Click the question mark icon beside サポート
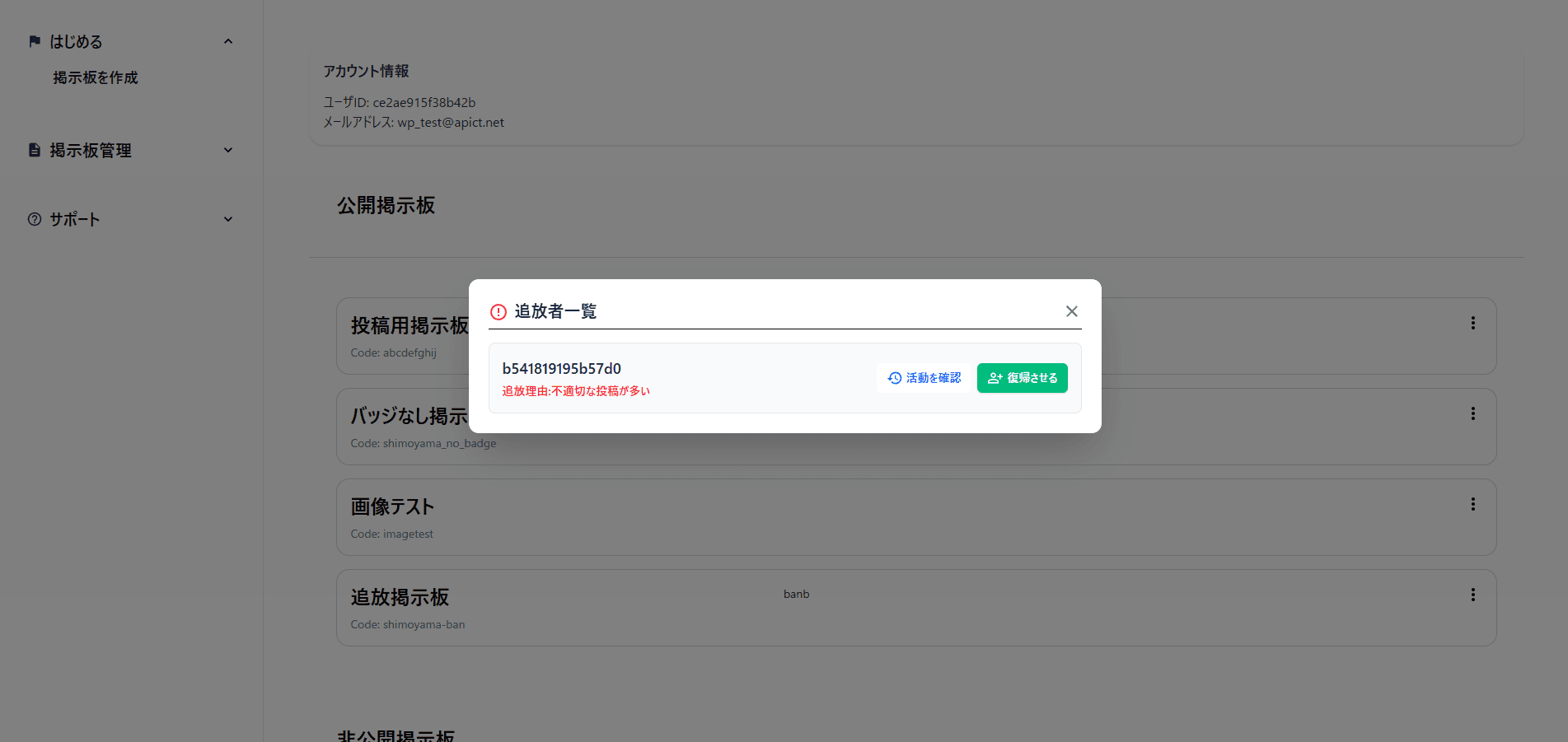 pyautogui.click(x=35, y=219)
